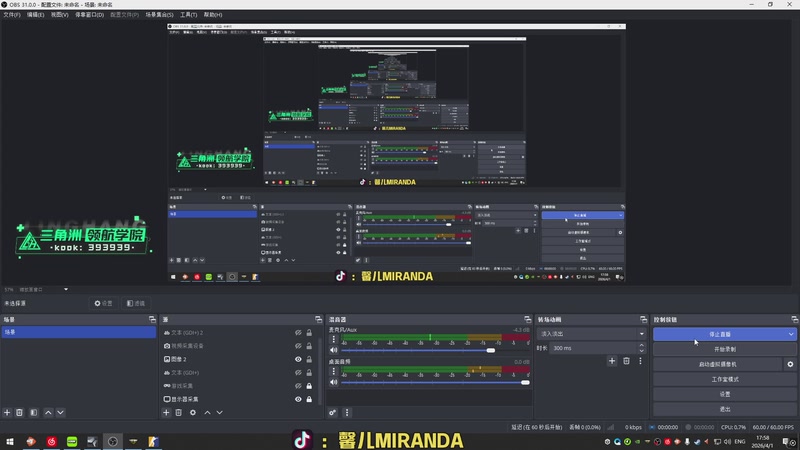Move scene down arrow in 场景 panel

[60, 412]
